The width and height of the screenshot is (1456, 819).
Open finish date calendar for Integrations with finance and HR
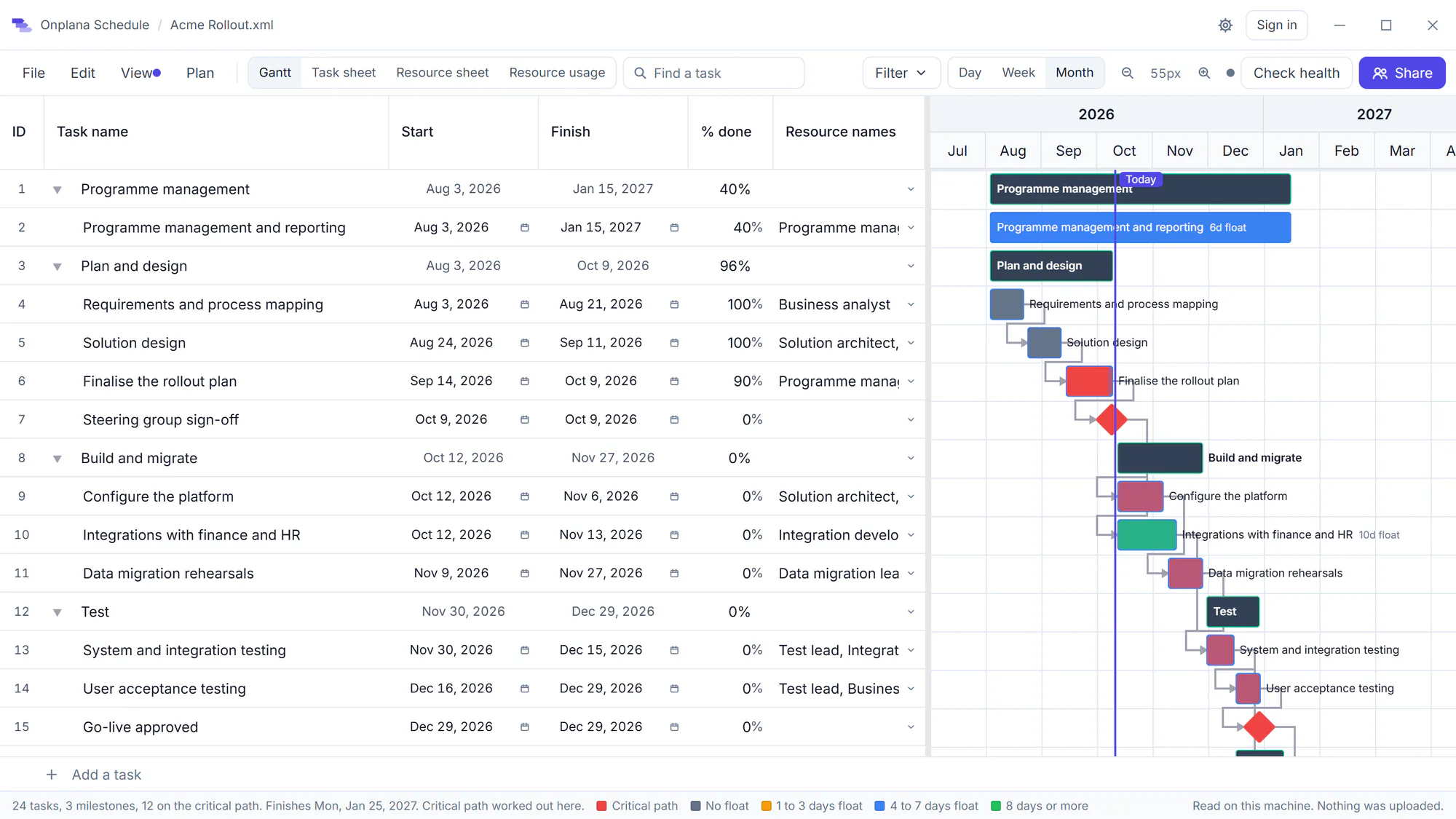(674, 535)
